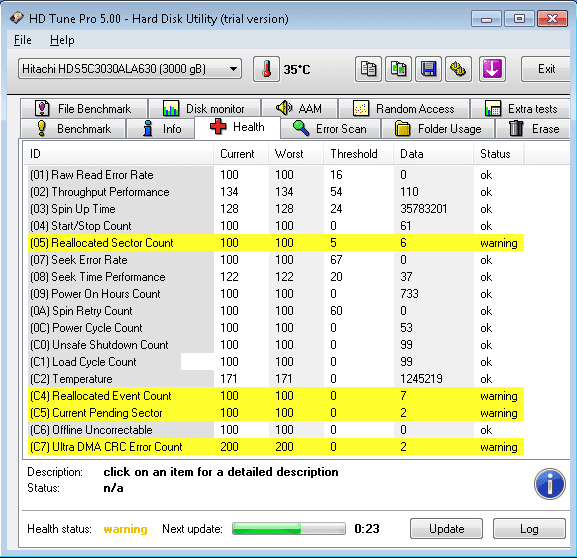Open the File menu
This screenshot has width=577, height=558.
(22, 40)
